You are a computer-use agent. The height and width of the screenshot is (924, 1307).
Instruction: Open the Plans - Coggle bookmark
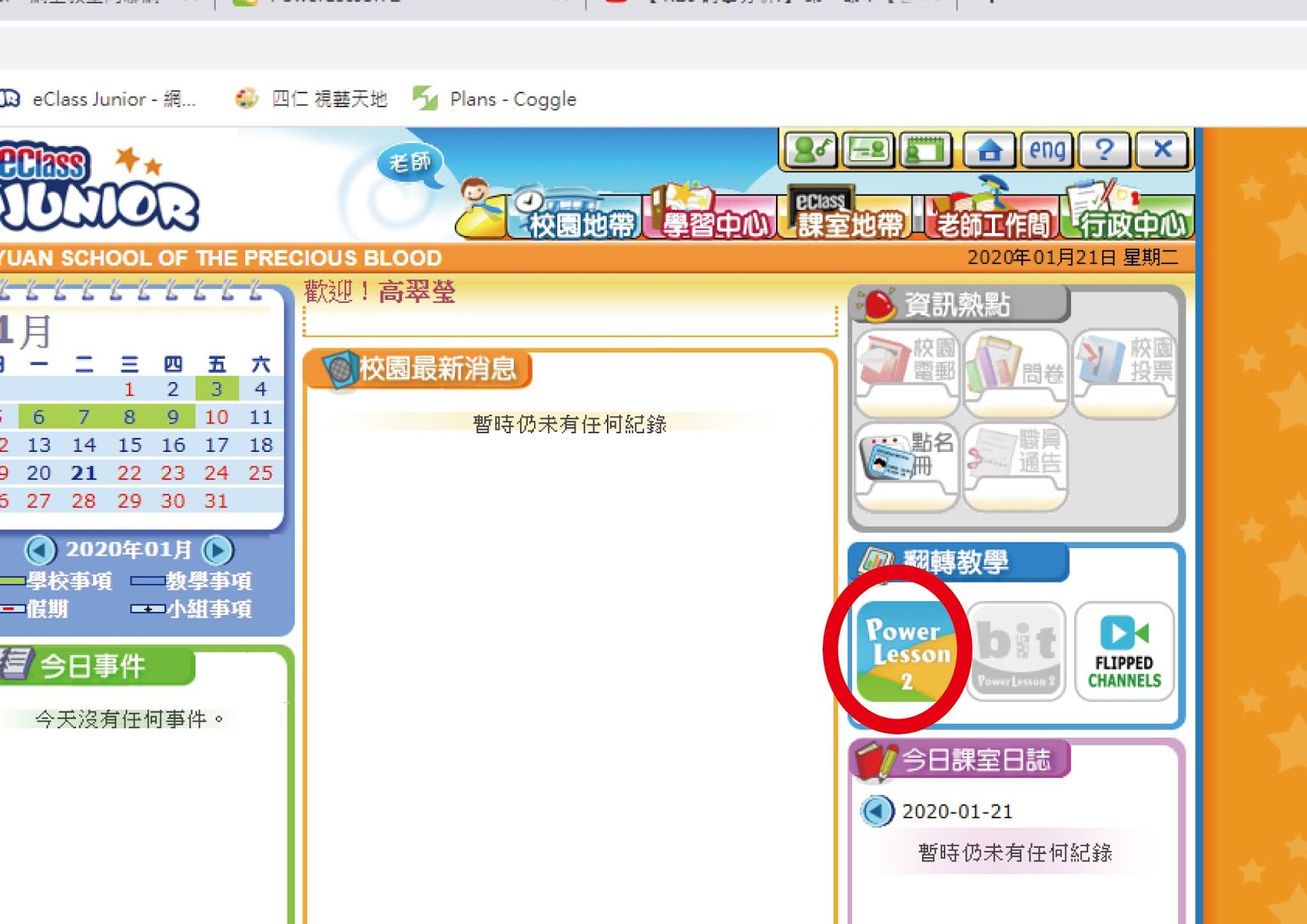click(x=495, y=99)
